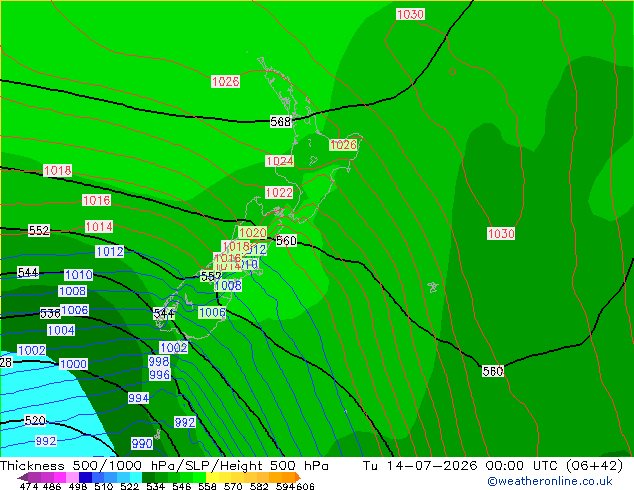Click the black 568 height contour label

281,121
